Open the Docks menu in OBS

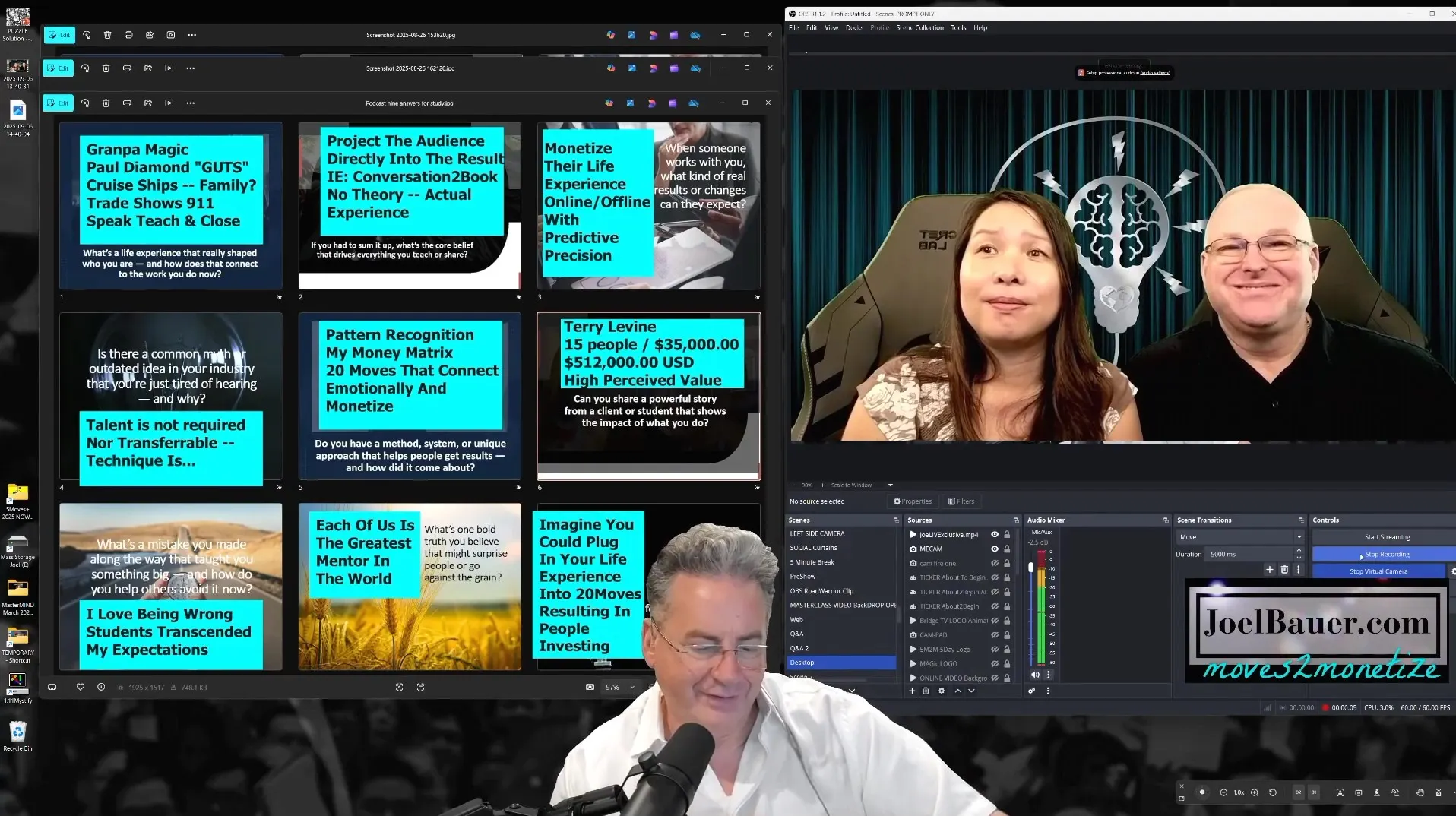click(x=854, y=27)
